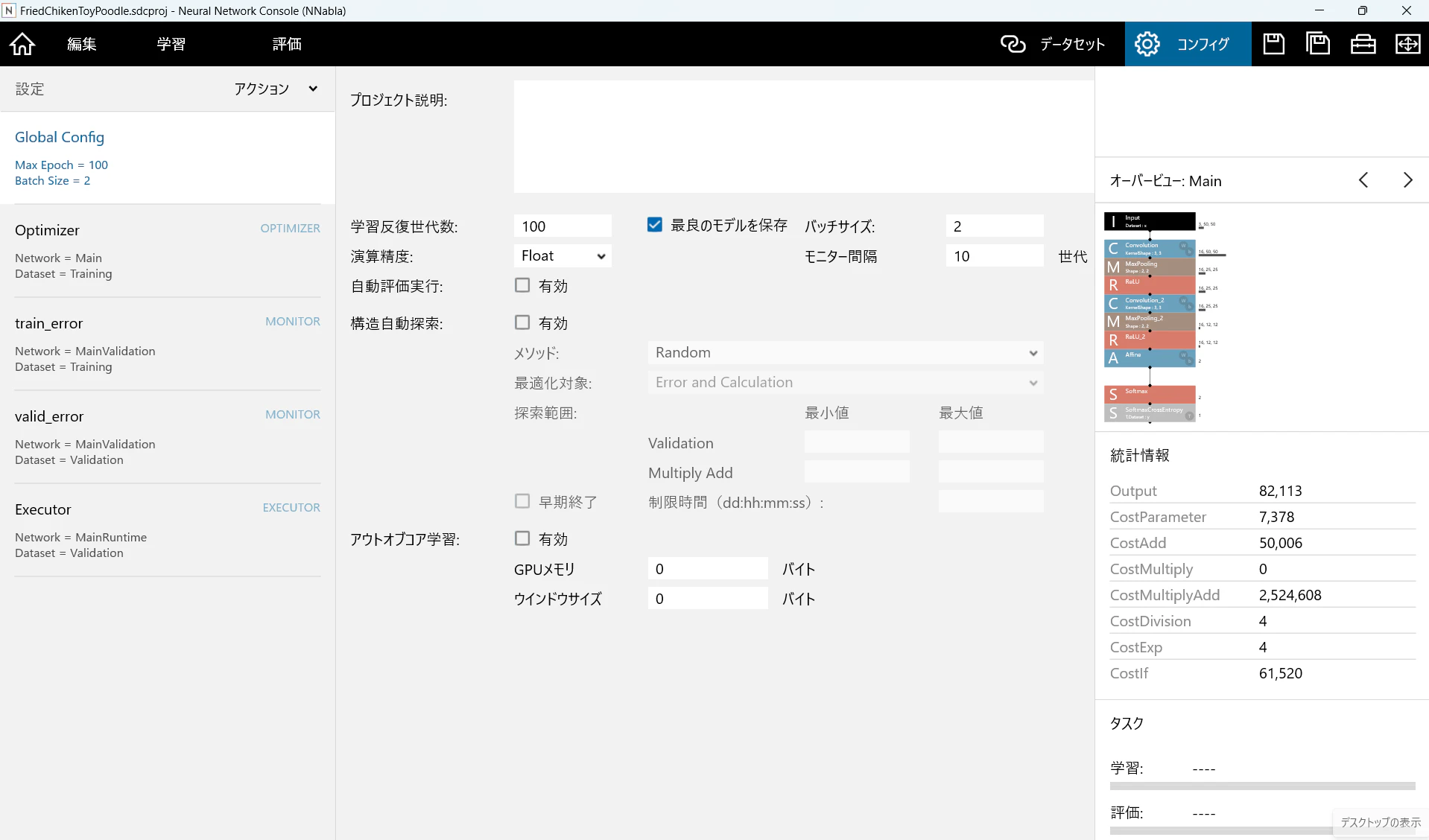This screenshot has width=1429, height=840.
Task: Click the 学習反復世代数 input field
Action: click(563, 226)
